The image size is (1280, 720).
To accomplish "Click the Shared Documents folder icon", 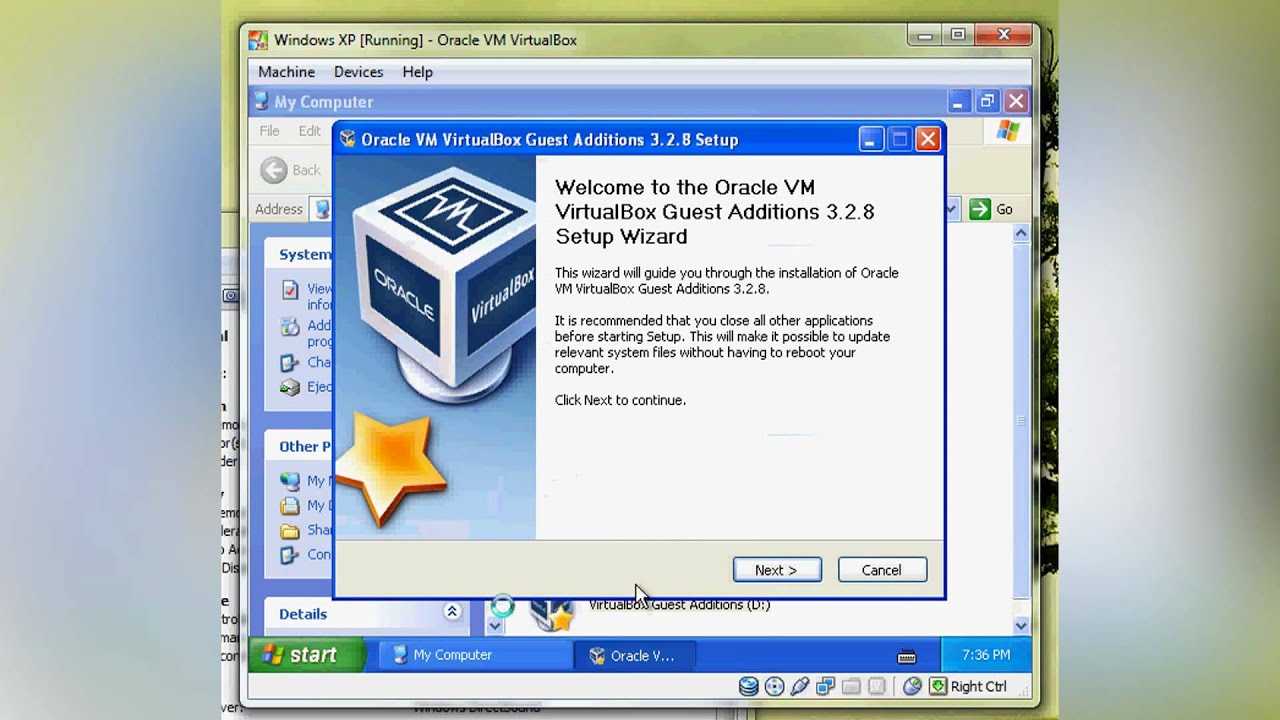I will [x=290, y=531].
